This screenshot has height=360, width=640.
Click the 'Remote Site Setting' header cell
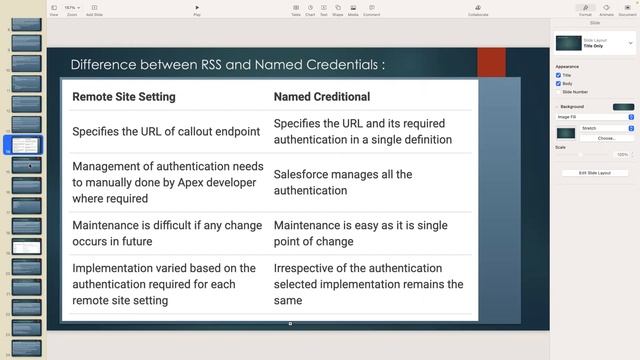point(124,97)
